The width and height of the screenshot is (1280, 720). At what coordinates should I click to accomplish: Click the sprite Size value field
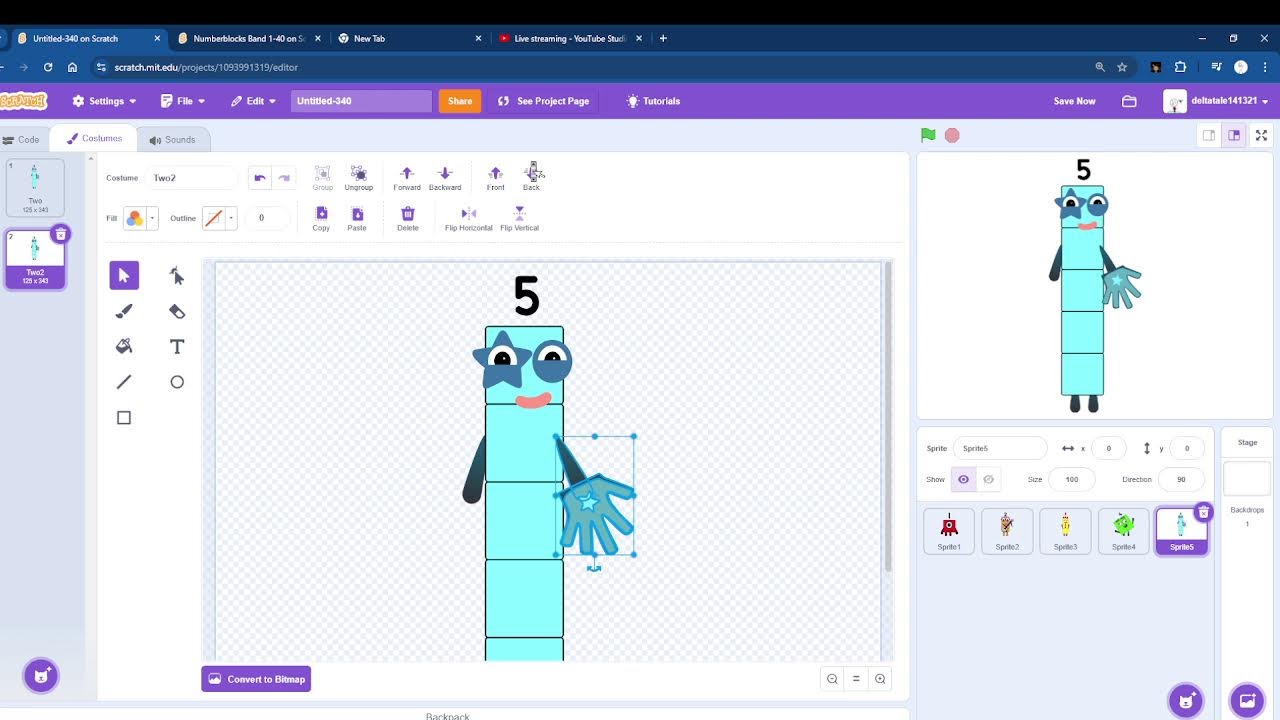pyautogui.click(x=1072, y=480)
